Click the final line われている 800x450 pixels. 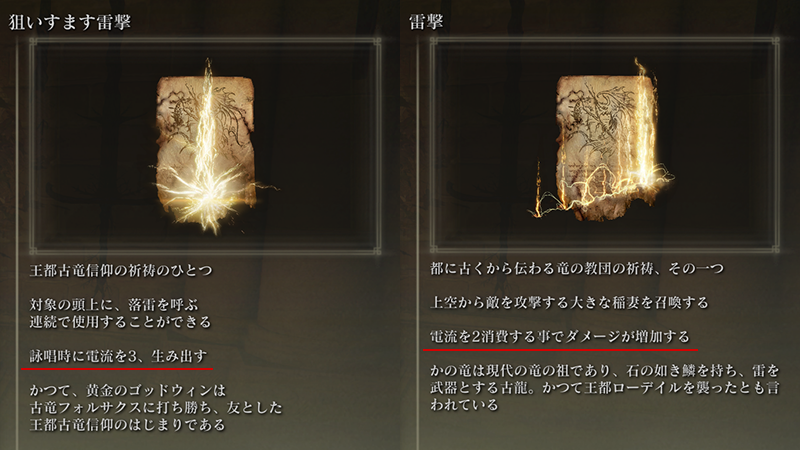click(x=464, y=405)
